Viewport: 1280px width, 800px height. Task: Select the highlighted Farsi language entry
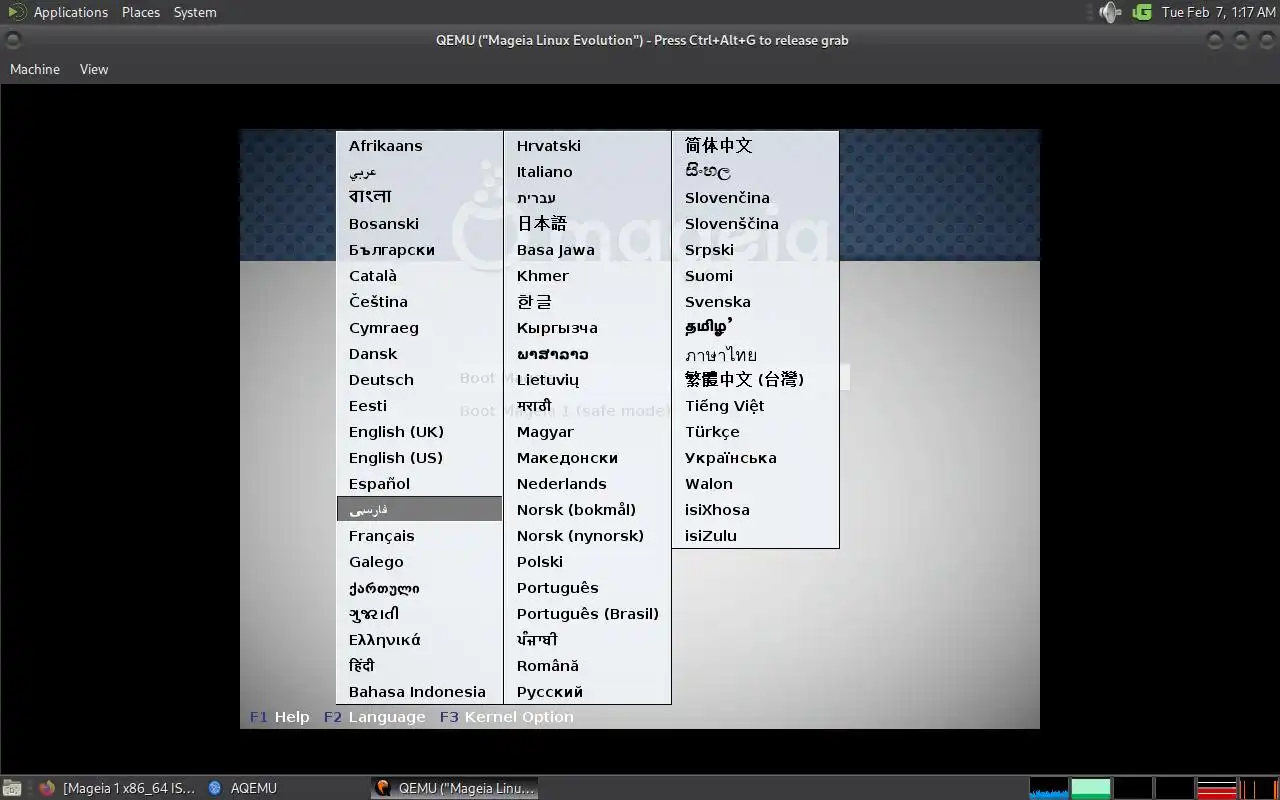click(x=420, y=510)
